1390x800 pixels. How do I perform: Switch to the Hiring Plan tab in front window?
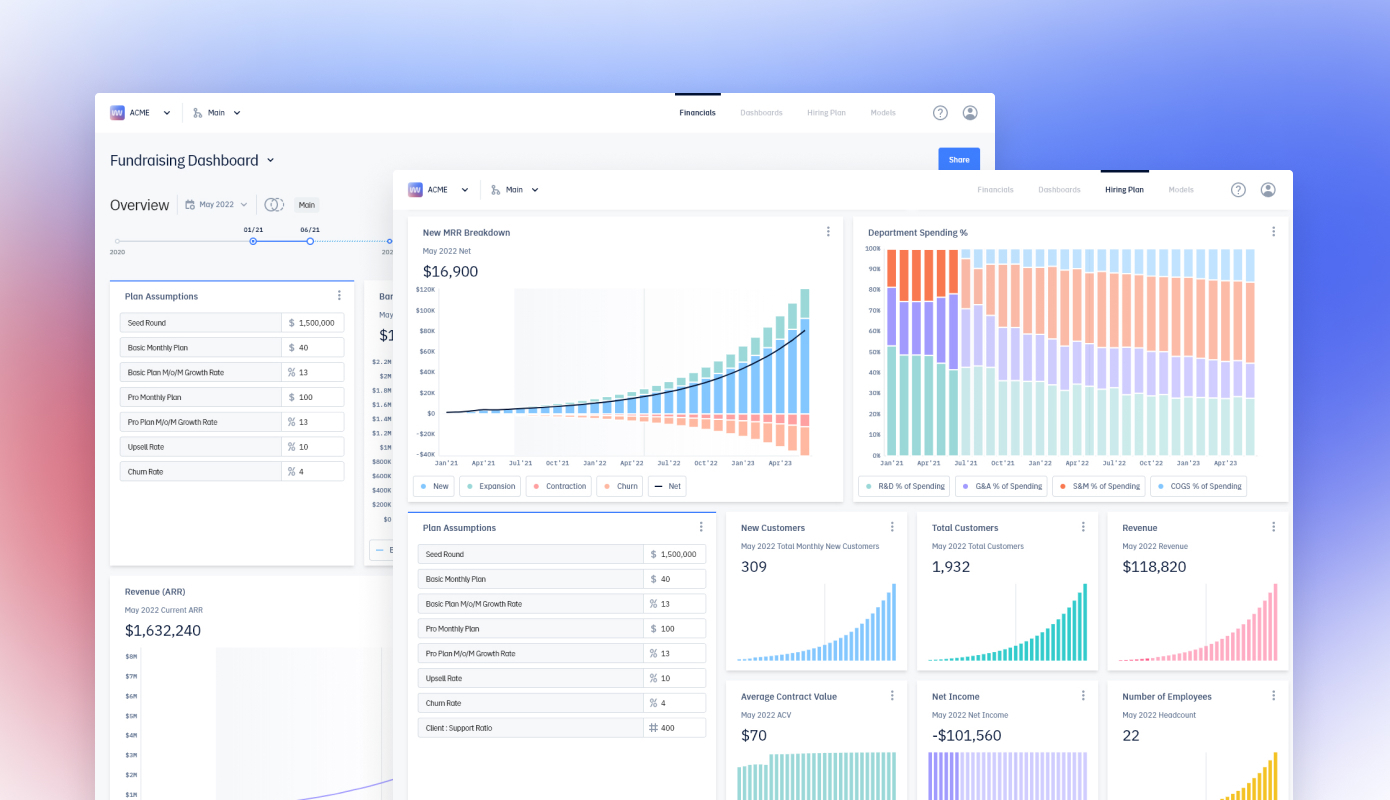(1124, 190)
